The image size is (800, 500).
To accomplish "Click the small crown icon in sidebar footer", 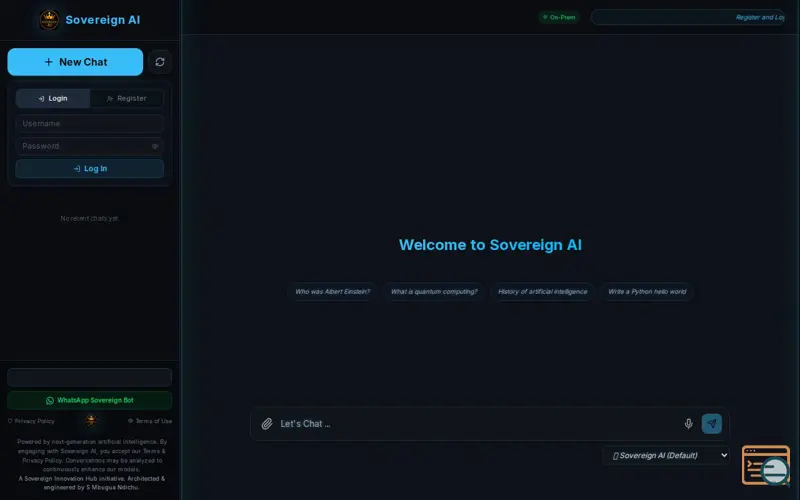I will click(91, 420).
